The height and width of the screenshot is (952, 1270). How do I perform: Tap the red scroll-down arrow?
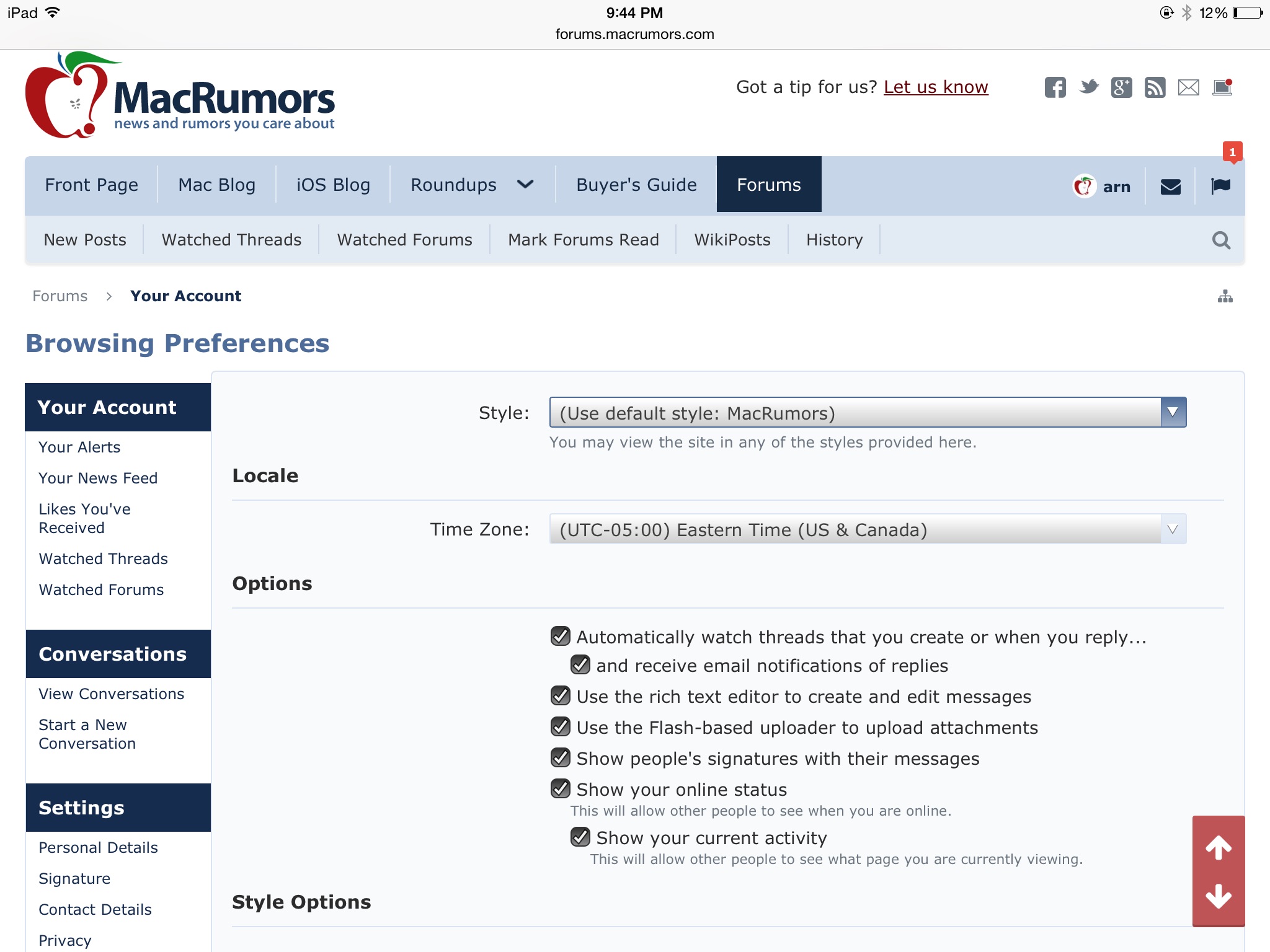[x=1219, y=896]
